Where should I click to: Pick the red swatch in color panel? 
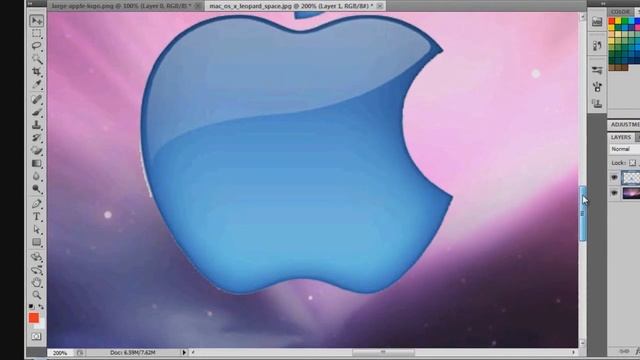(611, 21)
